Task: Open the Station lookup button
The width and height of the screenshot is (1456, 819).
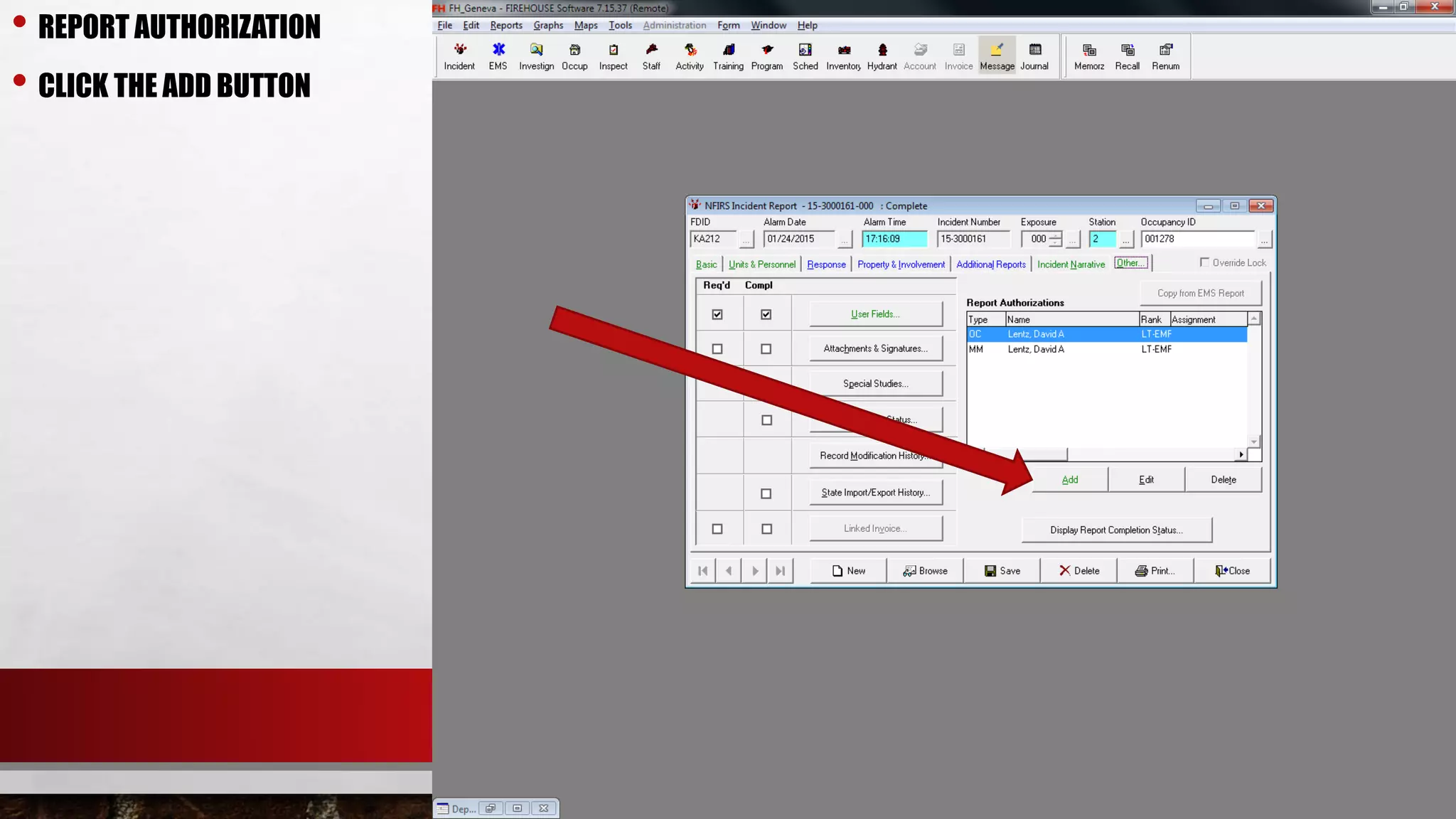Action: [x=1125, y=240]
